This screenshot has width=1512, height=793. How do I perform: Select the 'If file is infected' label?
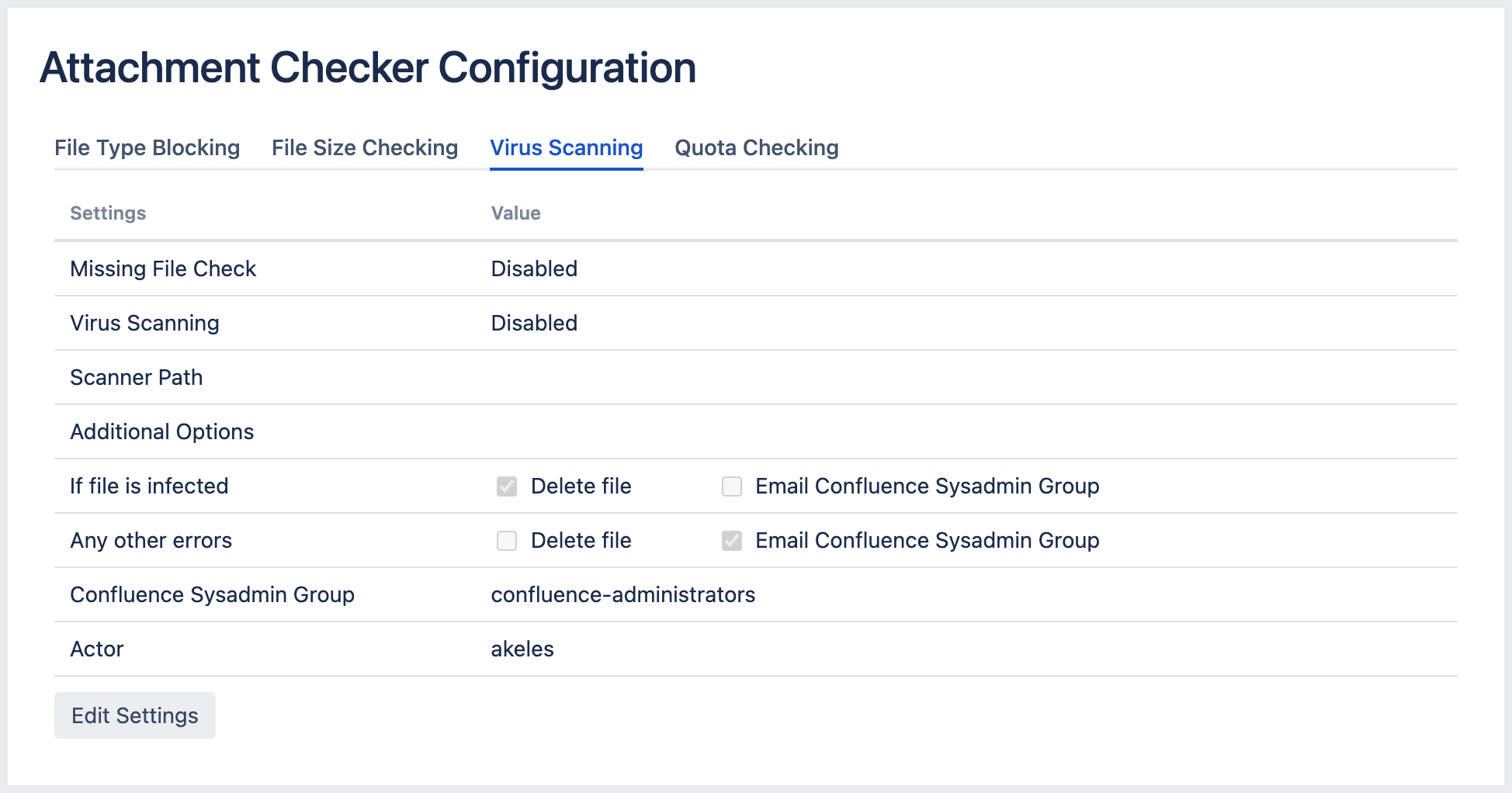149,486
